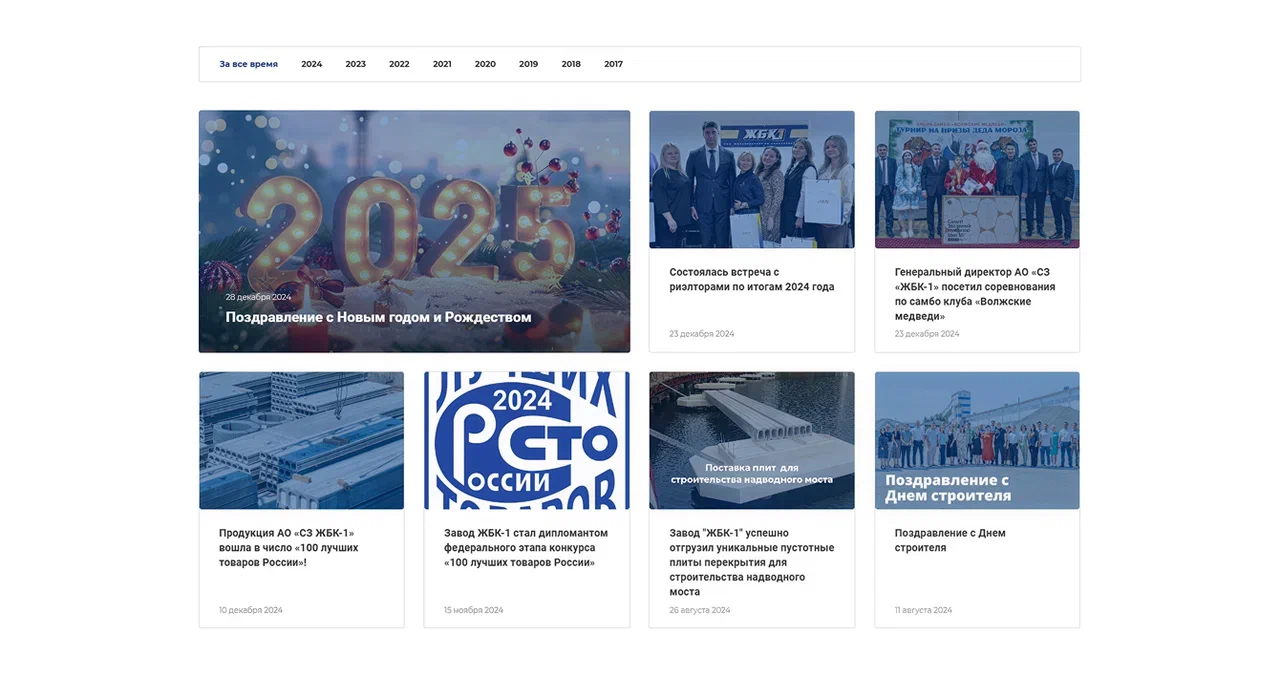
Task: Click the date "10 декабря 2024"
Action: pyautogui.click(x=251, y=610)
